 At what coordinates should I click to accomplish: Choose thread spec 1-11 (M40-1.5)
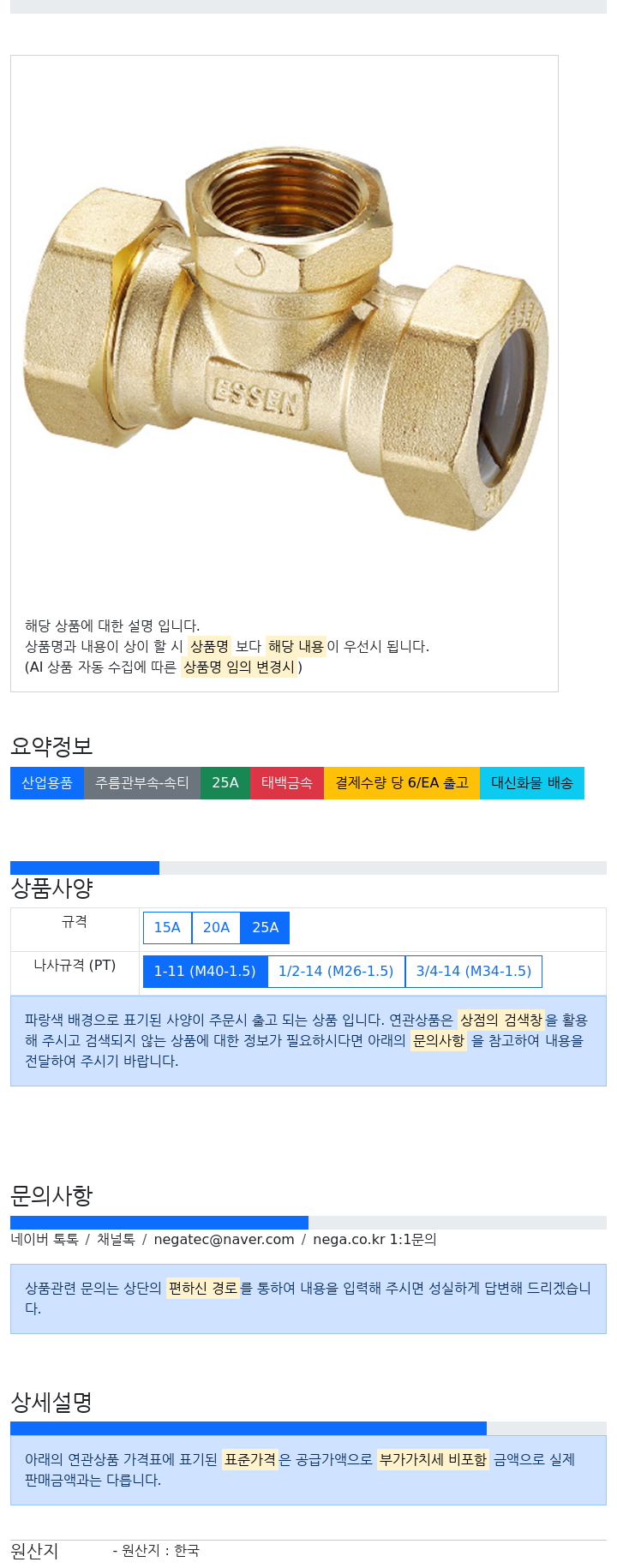click(205, 972)
